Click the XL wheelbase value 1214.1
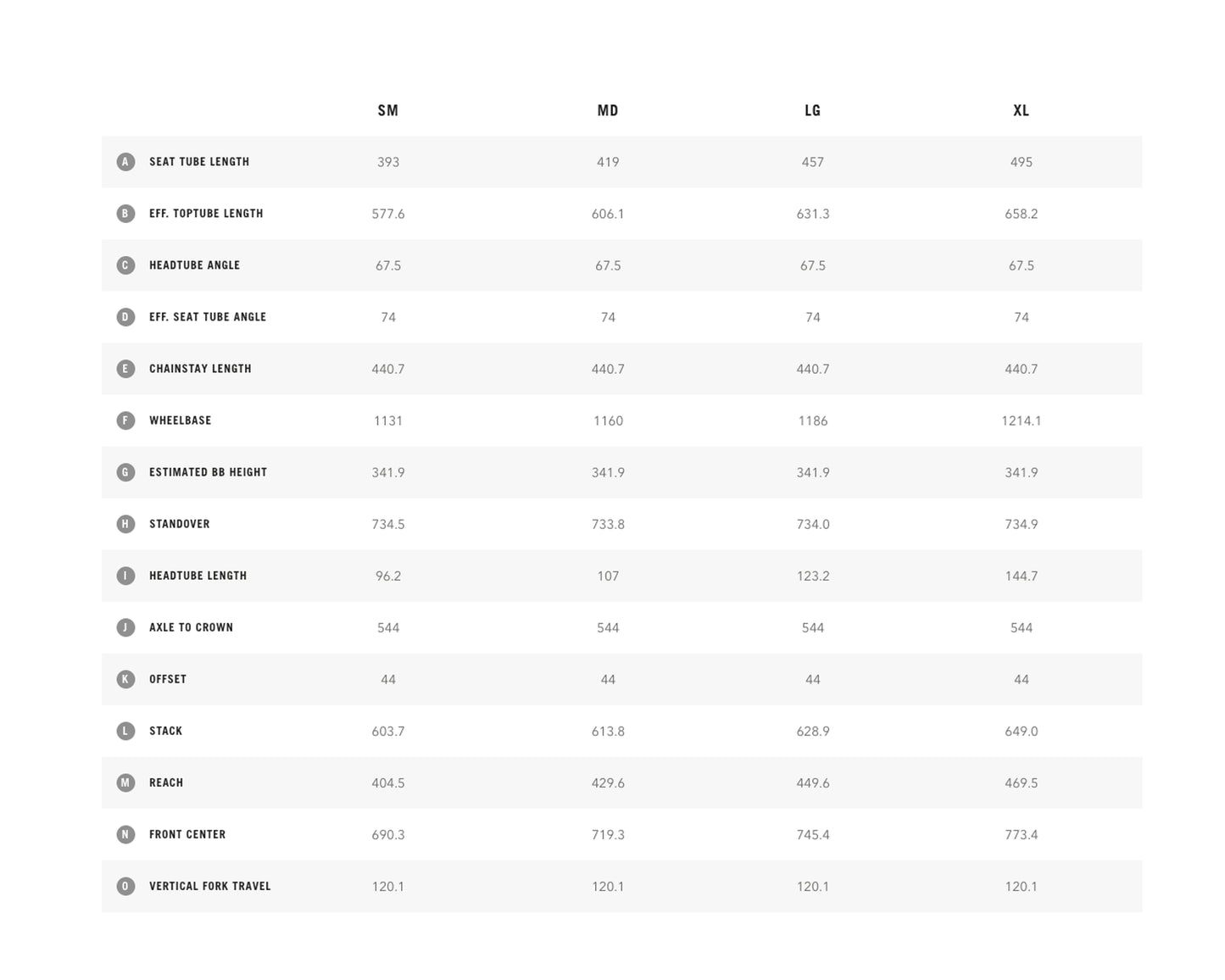This screenshot has width=1225, height=980. tap(1022, 420)
